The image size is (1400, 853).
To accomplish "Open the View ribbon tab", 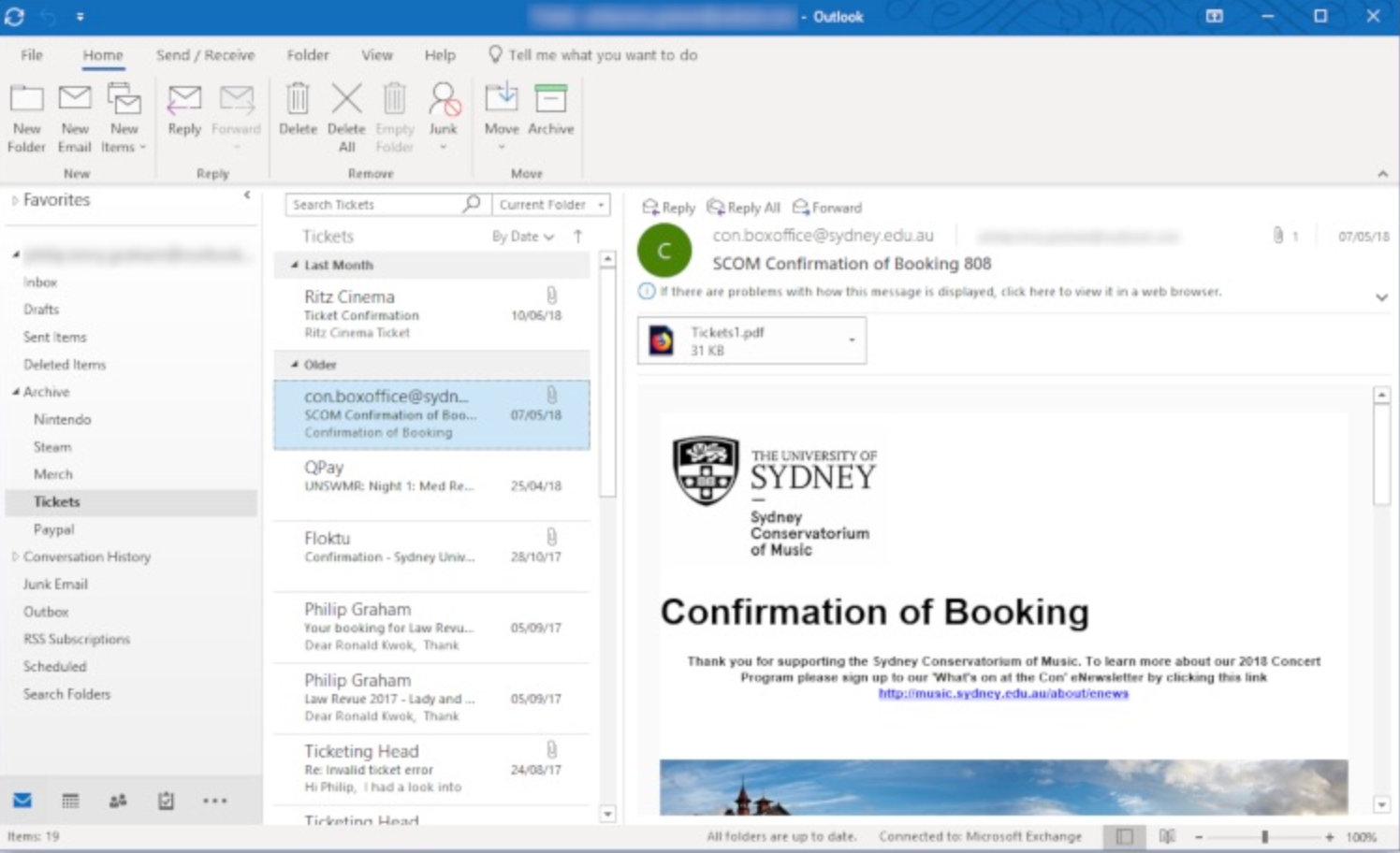I will coord(377,55).
